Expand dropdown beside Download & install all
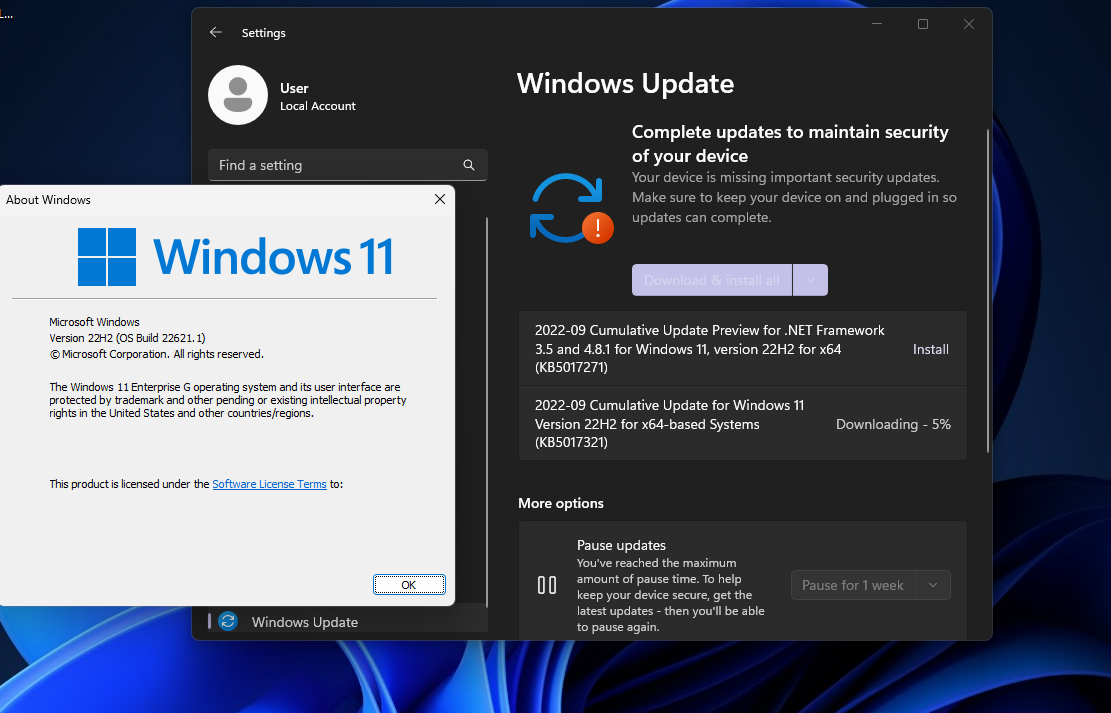 [811, 280]
